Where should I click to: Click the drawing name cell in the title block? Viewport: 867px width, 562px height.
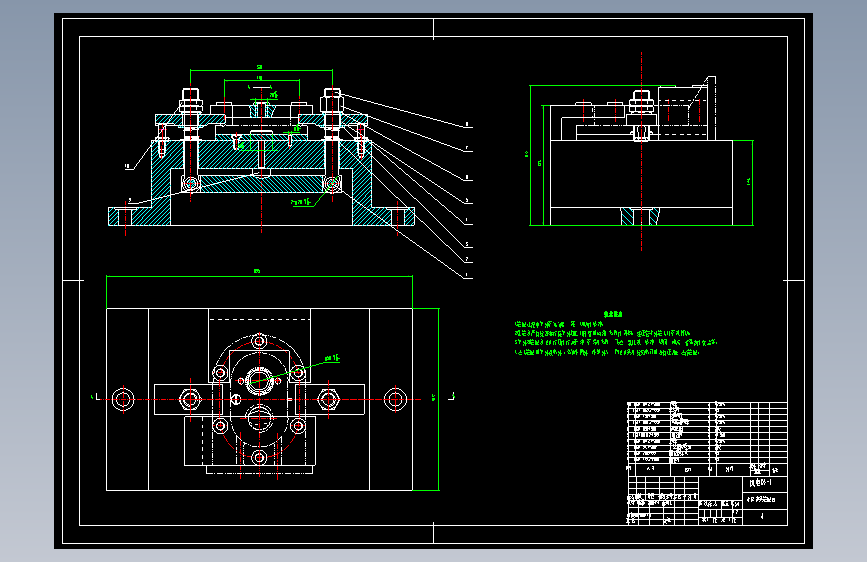click(x=765, y=500)
